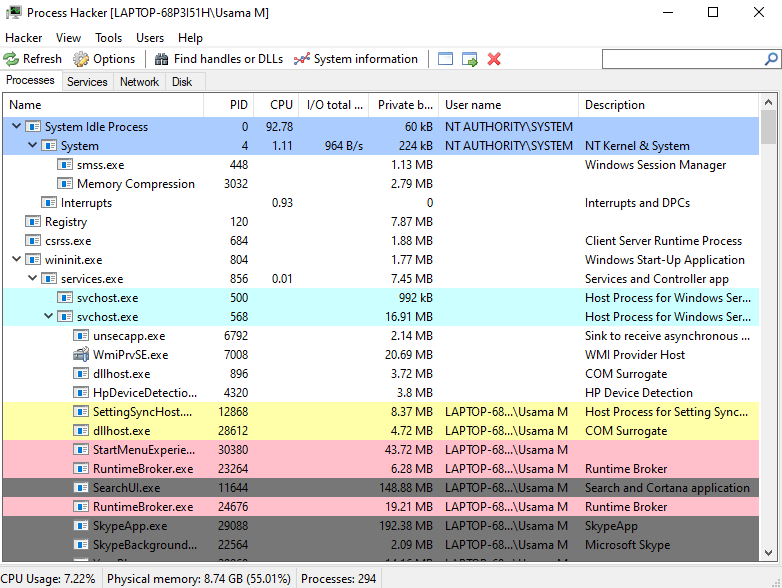Collapse the System Idle Process tree
The width and height of the screenshot is (782, 588).
(16, 126)
